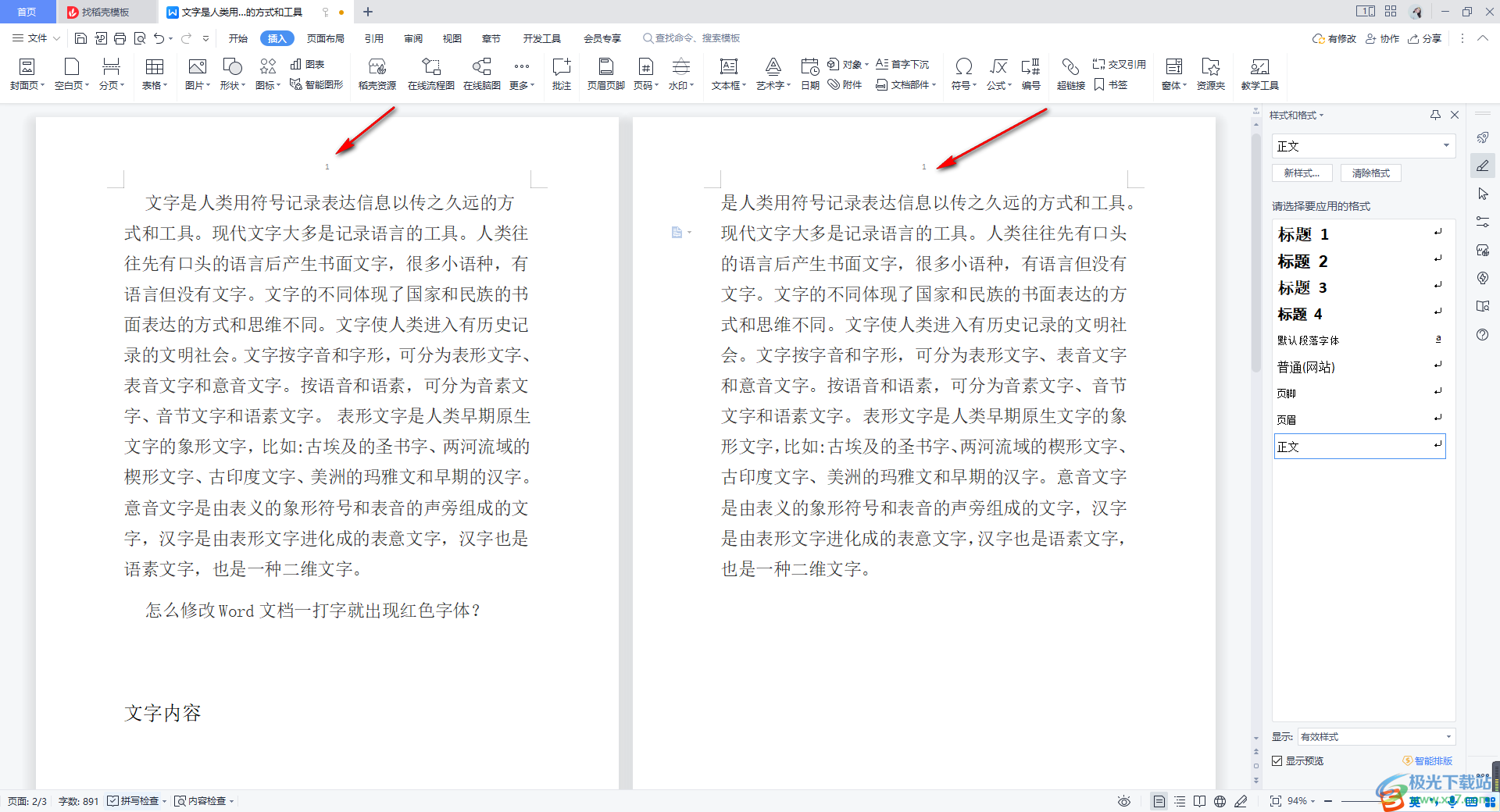This screenshot has width=1500, height=812.
Task: Switch to outline view icon
Action: tap(1180, 801)
